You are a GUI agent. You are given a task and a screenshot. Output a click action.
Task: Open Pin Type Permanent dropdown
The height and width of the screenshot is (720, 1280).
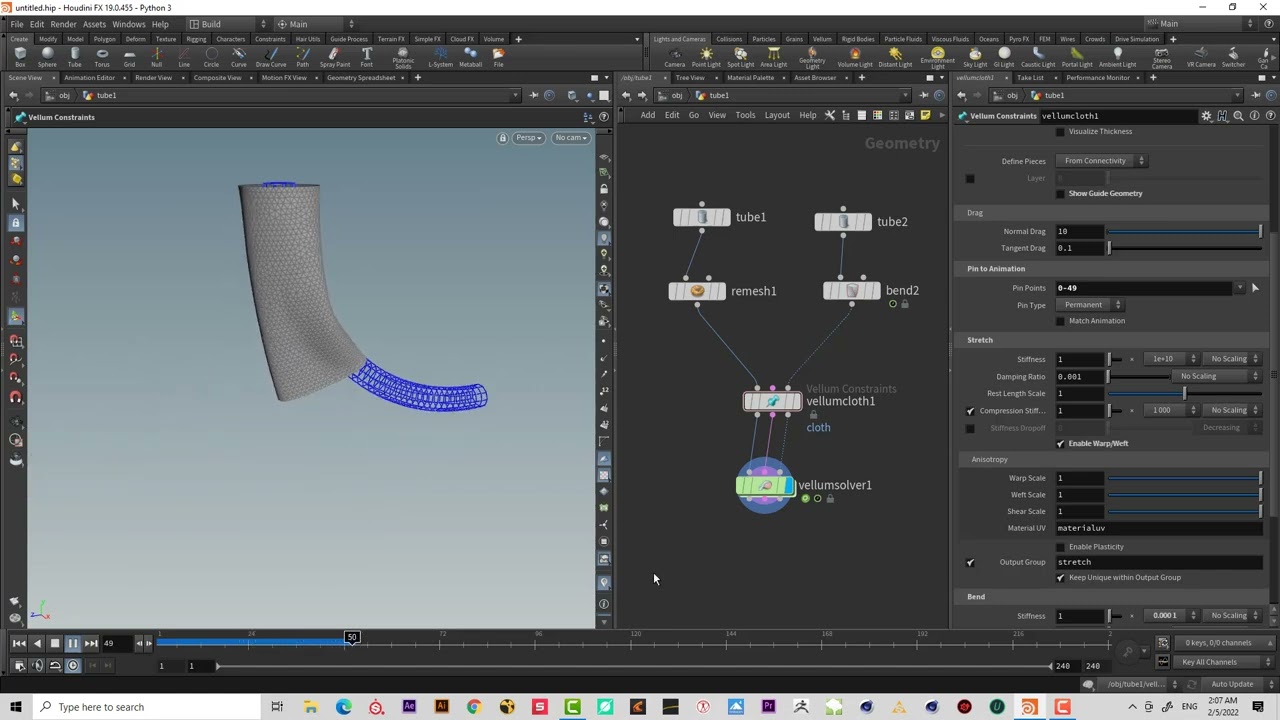tap(1090, 305)
